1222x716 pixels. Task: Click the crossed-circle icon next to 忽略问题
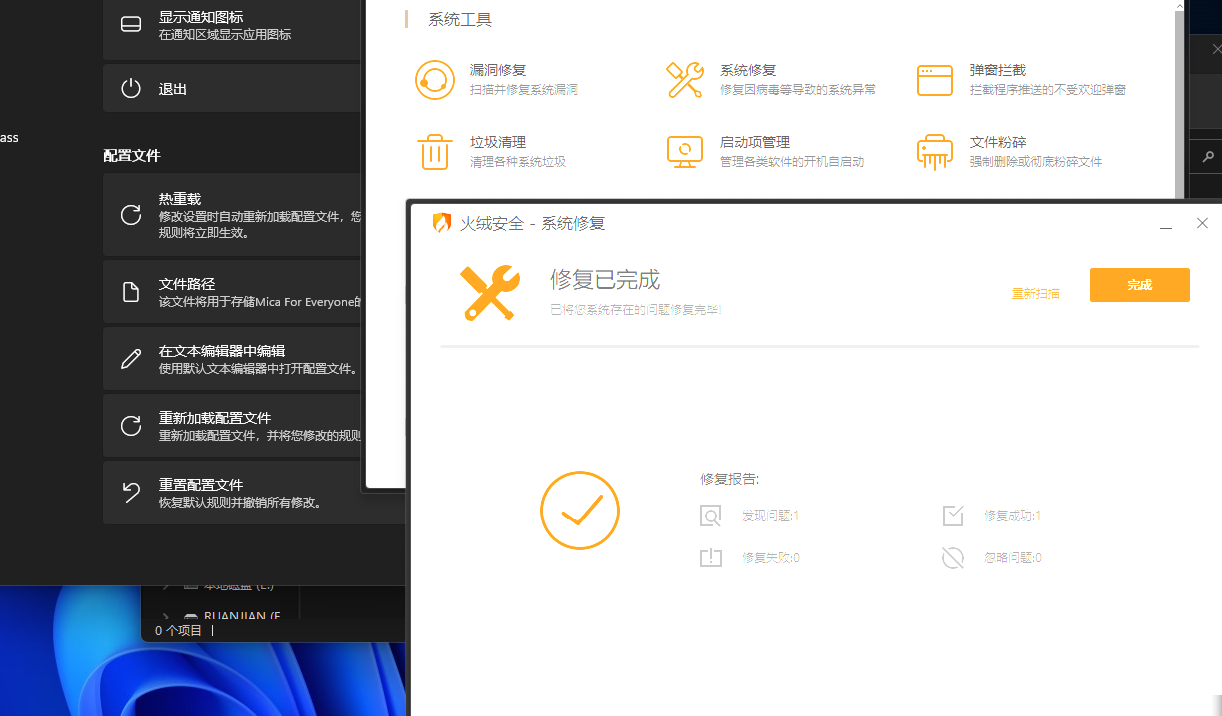pos(953,558)
